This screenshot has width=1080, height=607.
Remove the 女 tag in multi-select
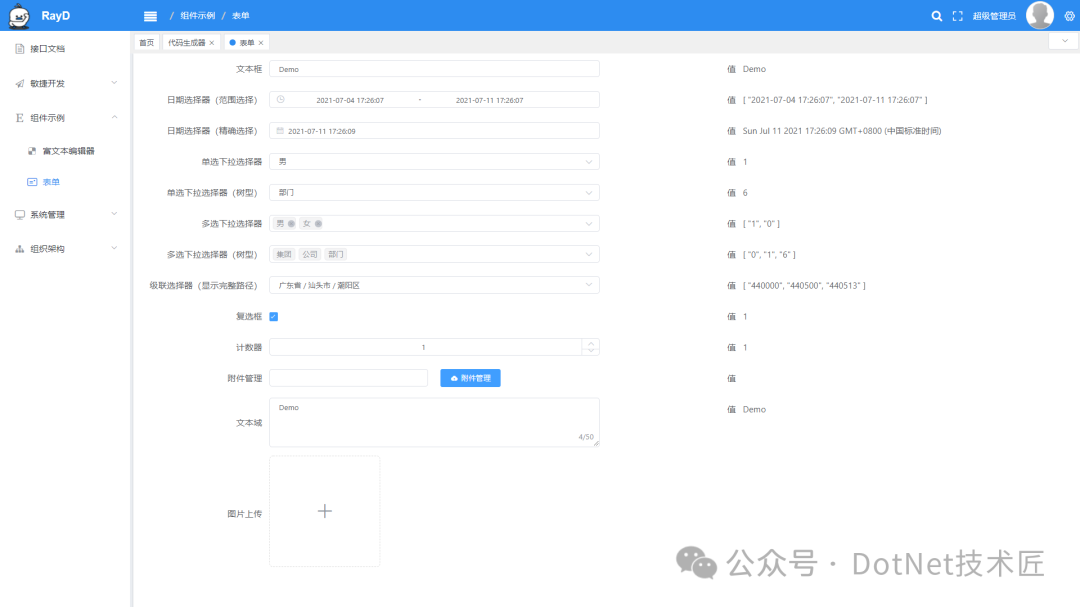pyautogui.click(x=318, y=223)
